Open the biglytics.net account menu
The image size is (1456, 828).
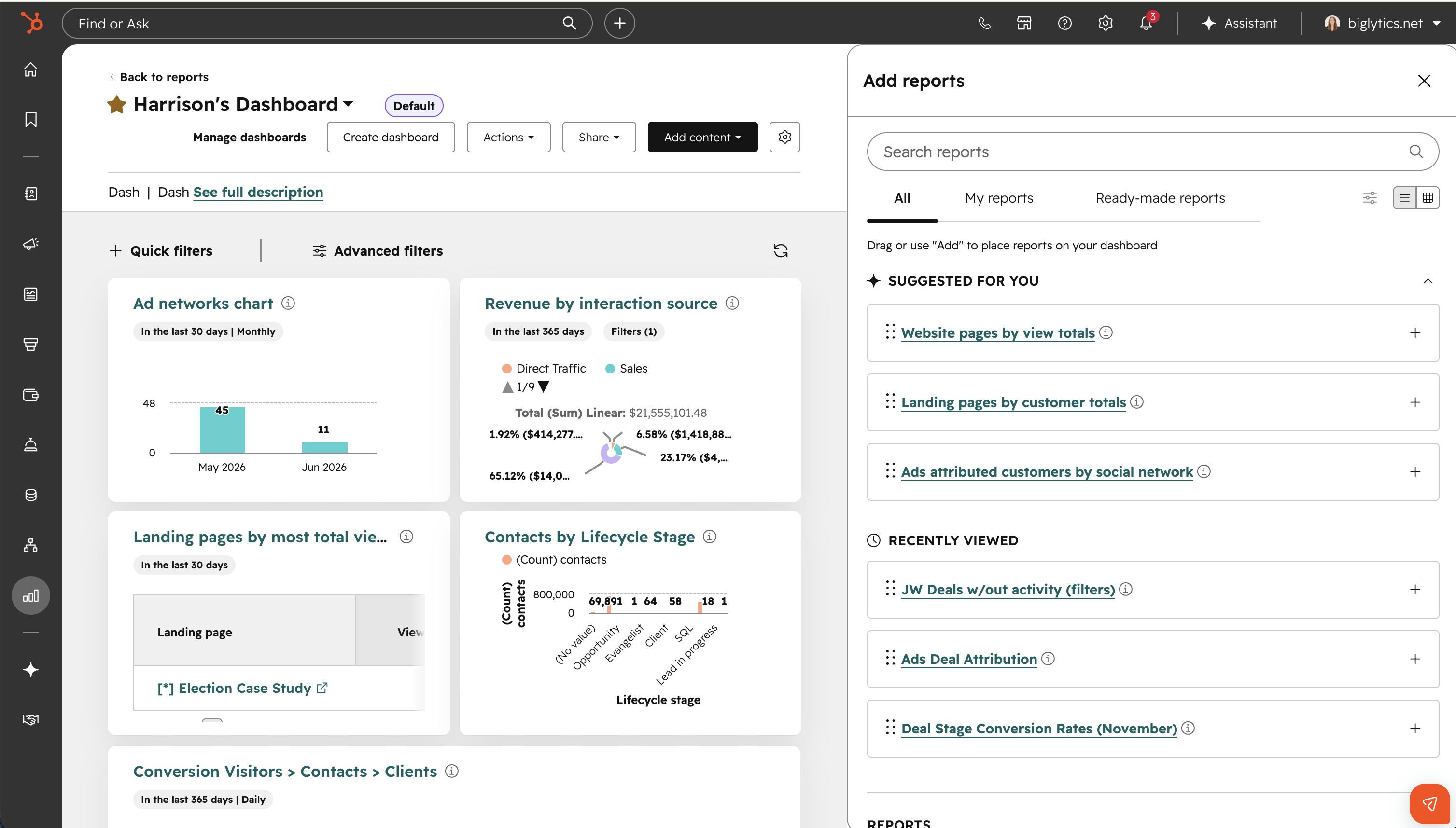tap(1383, 23)
